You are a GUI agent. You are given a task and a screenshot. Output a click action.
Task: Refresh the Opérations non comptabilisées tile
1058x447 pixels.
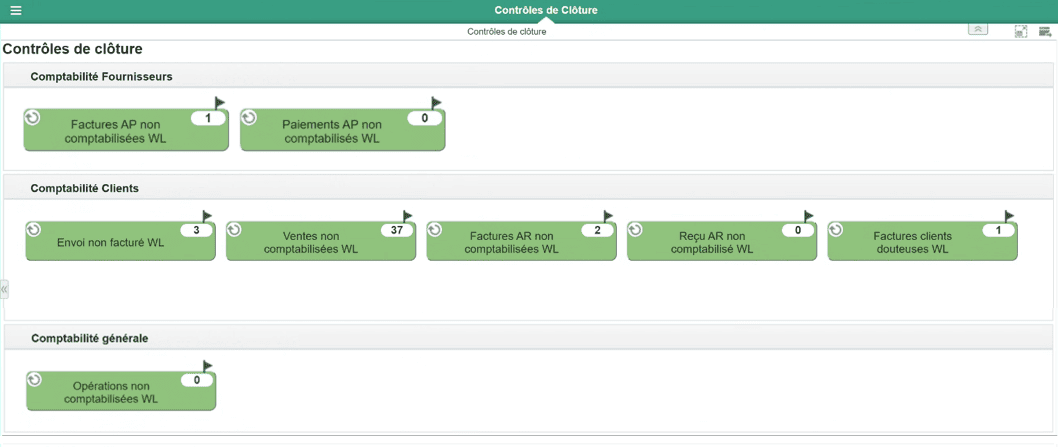[34, 380]
